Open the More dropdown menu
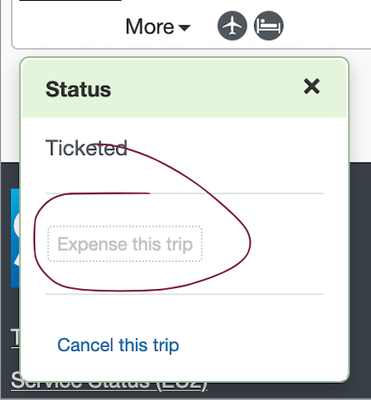Screen dimensions: 371x400 158,27
